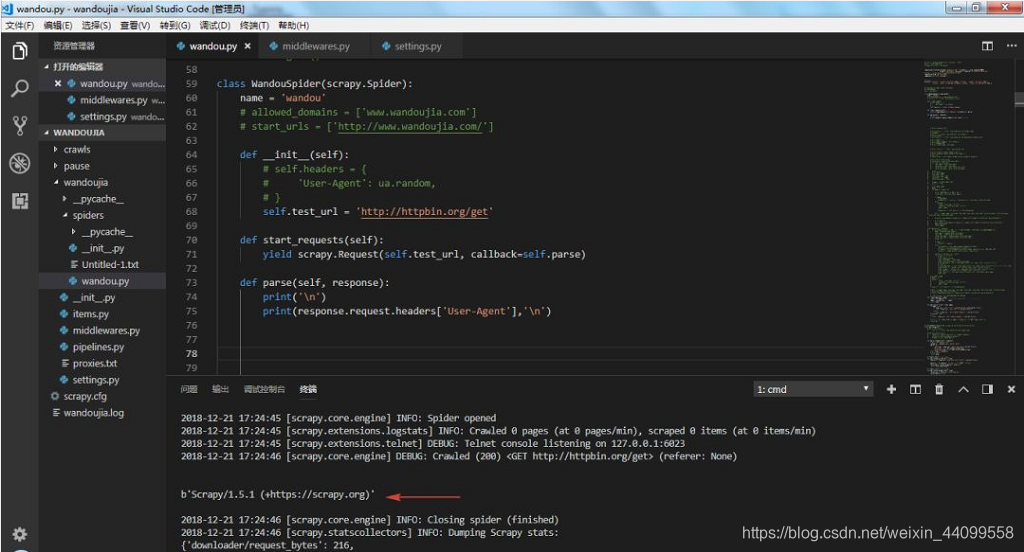Collapse the 打开的编辑器 section

[x=102, y=67]
